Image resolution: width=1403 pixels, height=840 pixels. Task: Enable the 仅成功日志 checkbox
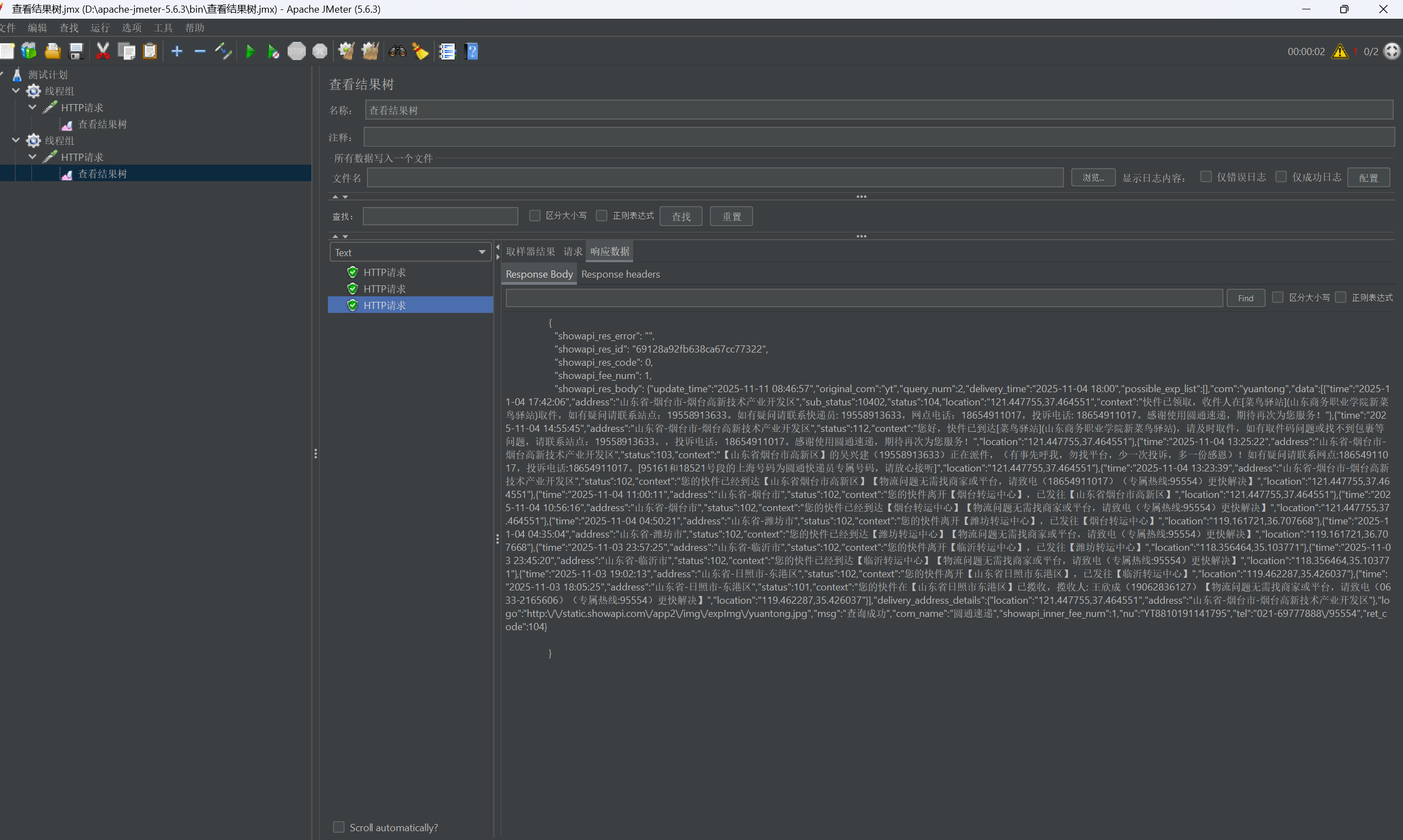click(1281, 177)
